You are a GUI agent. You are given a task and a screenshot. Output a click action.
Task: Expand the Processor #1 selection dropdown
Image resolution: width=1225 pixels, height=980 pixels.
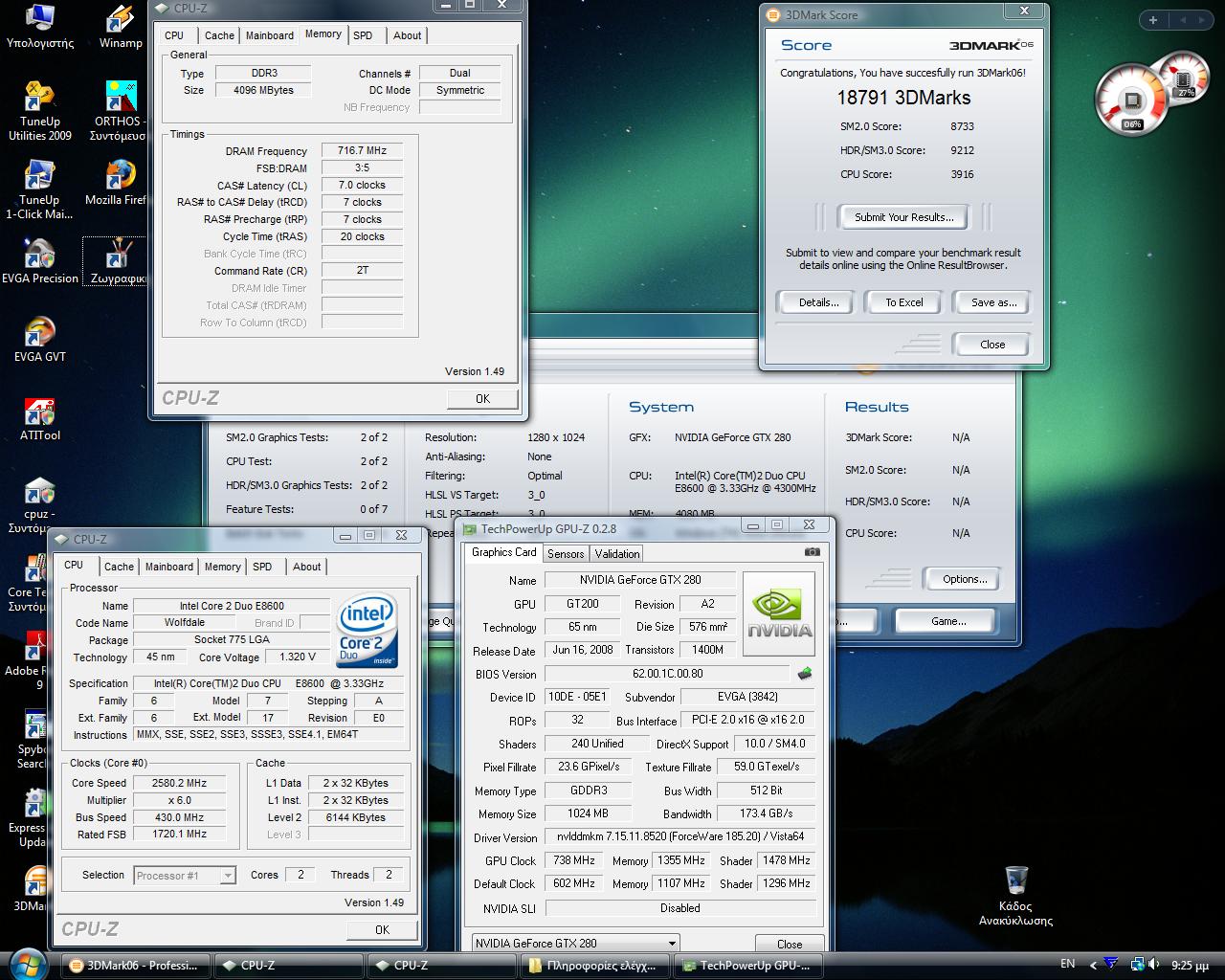point(228,876)
